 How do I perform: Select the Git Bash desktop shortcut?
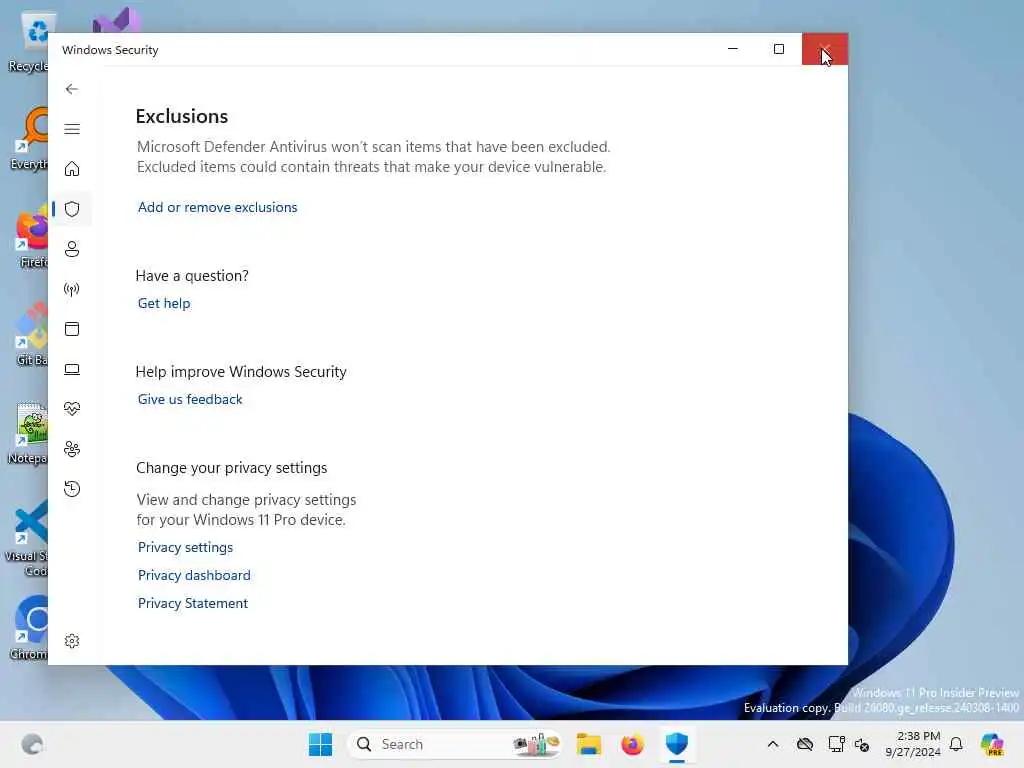point(31,334)
